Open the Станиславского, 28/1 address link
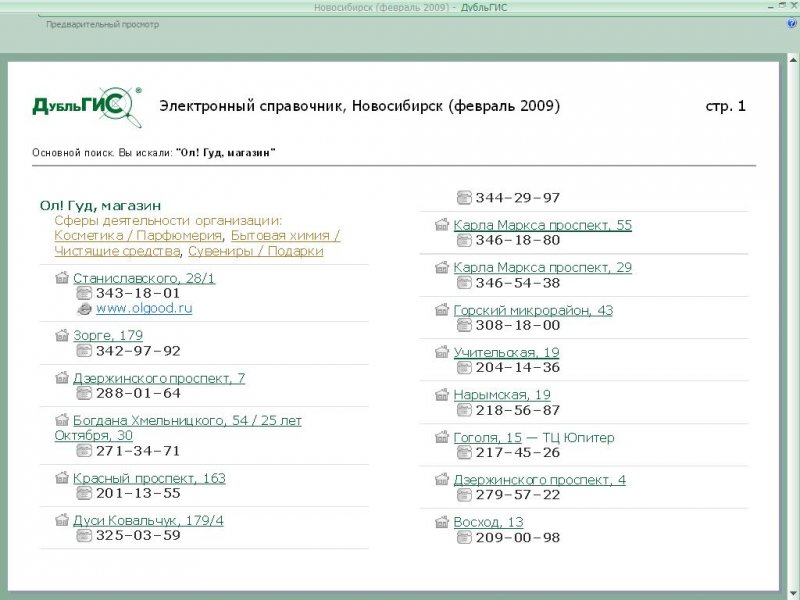The width and height of the screenshot is (800, 600). tap(144, 279)
